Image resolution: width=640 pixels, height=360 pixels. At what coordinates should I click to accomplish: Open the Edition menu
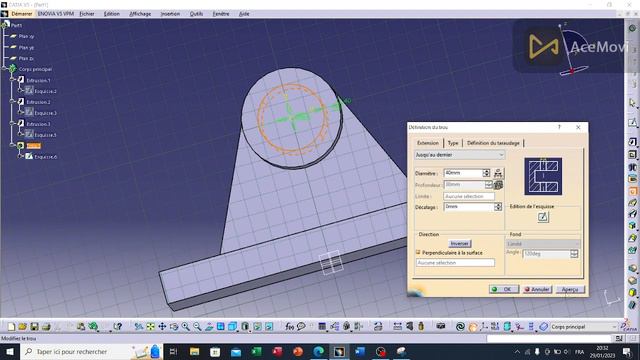tap(111, 14)
